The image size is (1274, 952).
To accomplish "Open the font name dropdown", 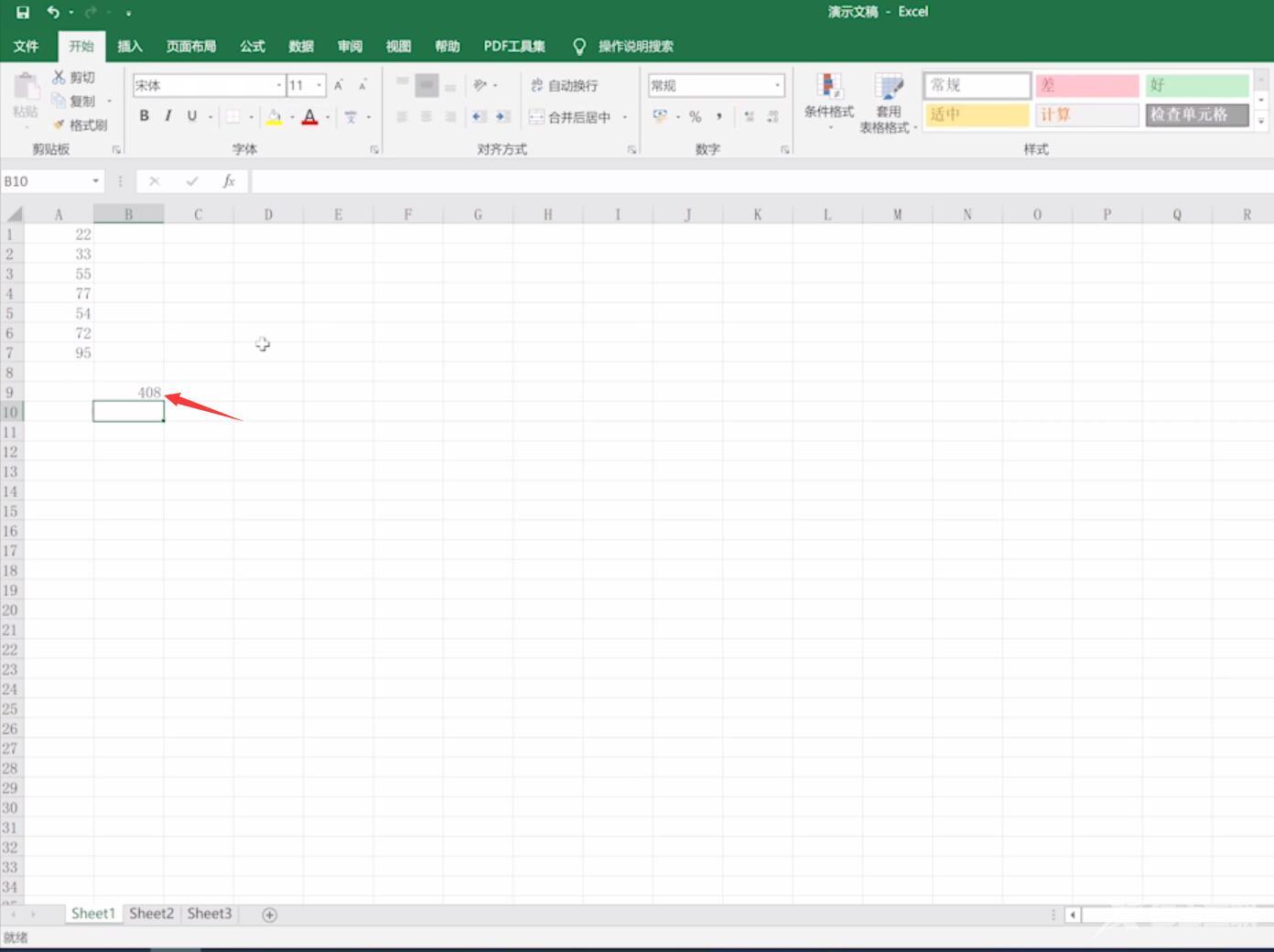I will [279, 85].
